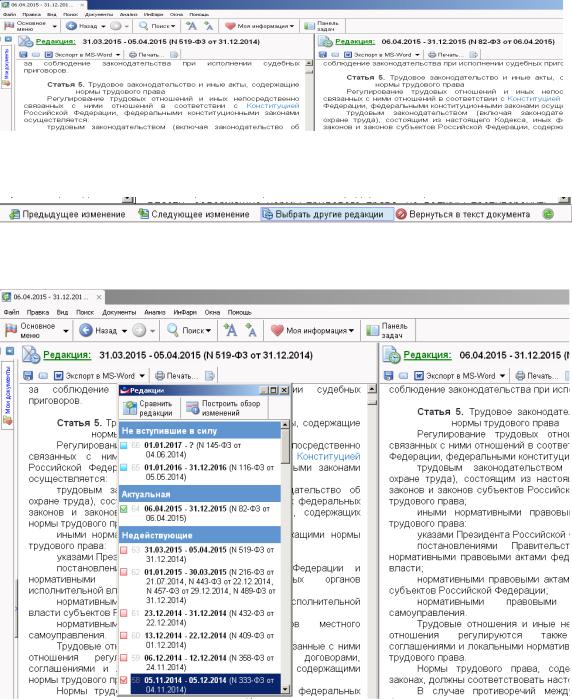Screen dimensions: 572x699
Task: Expand the Экспорт в MS-Word dropdown arrow
Action: coord(142,376)
